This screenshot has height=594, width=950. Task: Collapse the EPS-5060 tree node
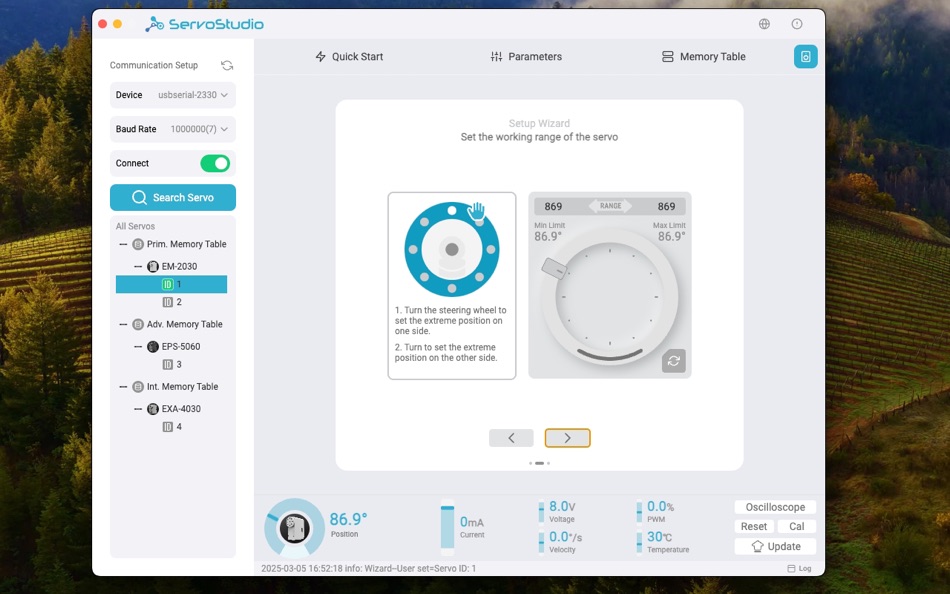[138, 347]
